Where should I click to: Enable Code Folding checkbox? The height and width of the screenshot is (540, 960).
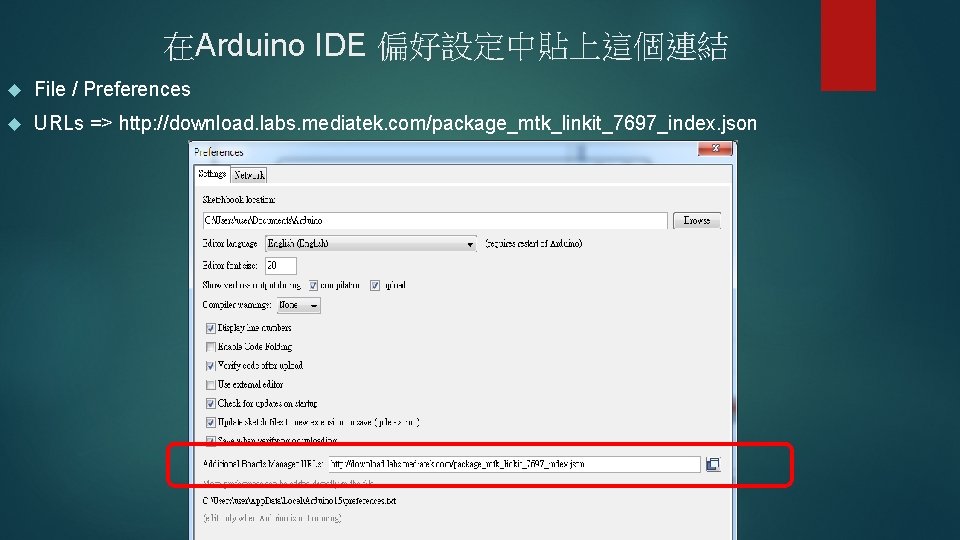point(211,347)
